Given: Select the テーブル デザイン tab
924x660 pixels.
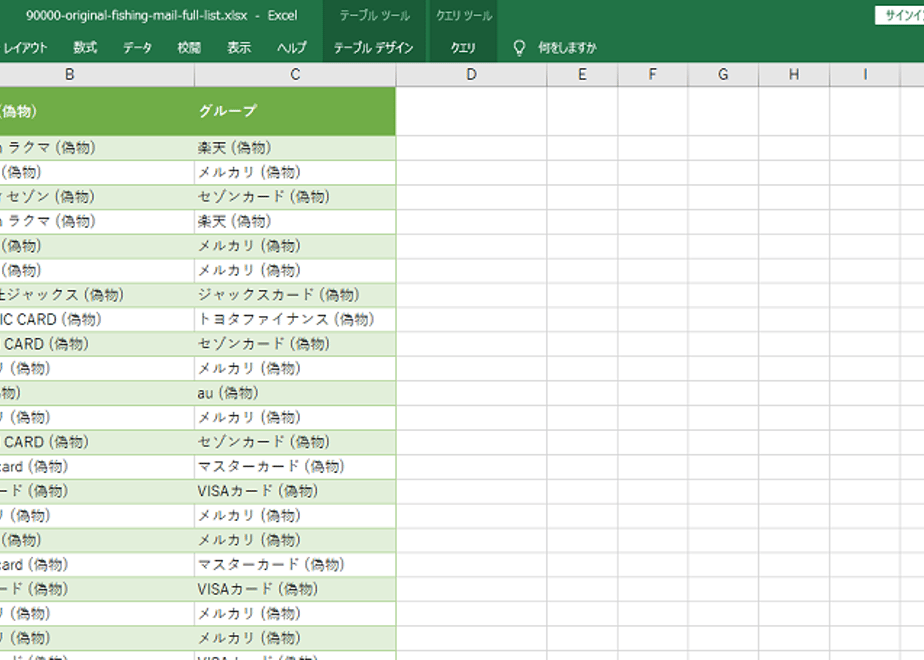Looking at the screenshot, I should [374, 48].
